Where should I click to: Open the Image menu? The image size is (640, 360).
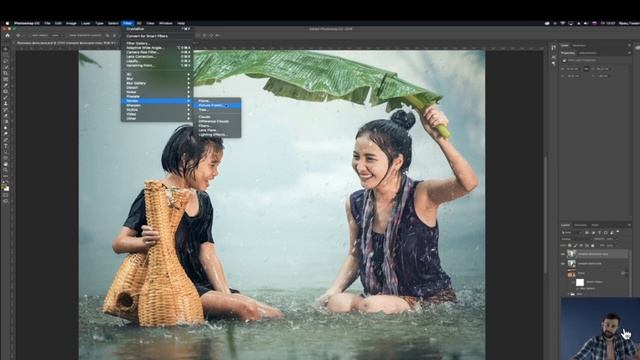(x=71, y=23)
